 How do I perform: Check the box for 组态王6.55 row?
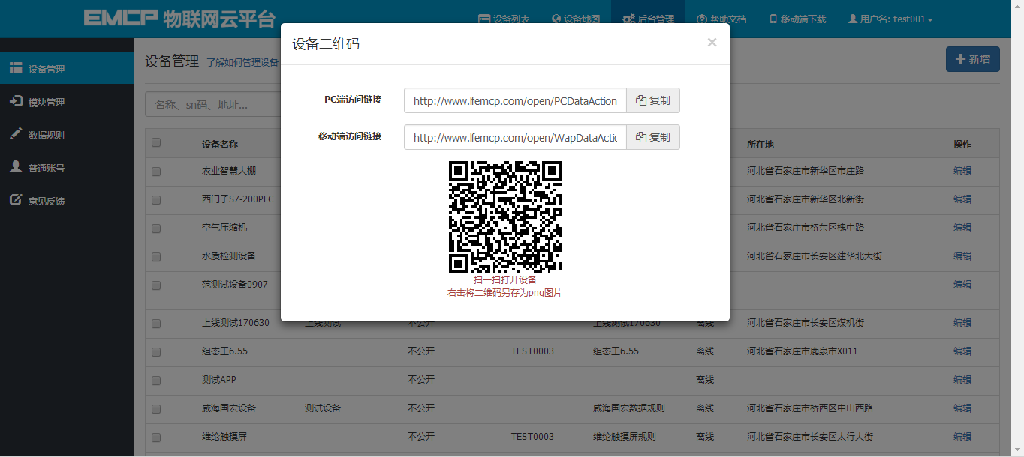(156, 352)
